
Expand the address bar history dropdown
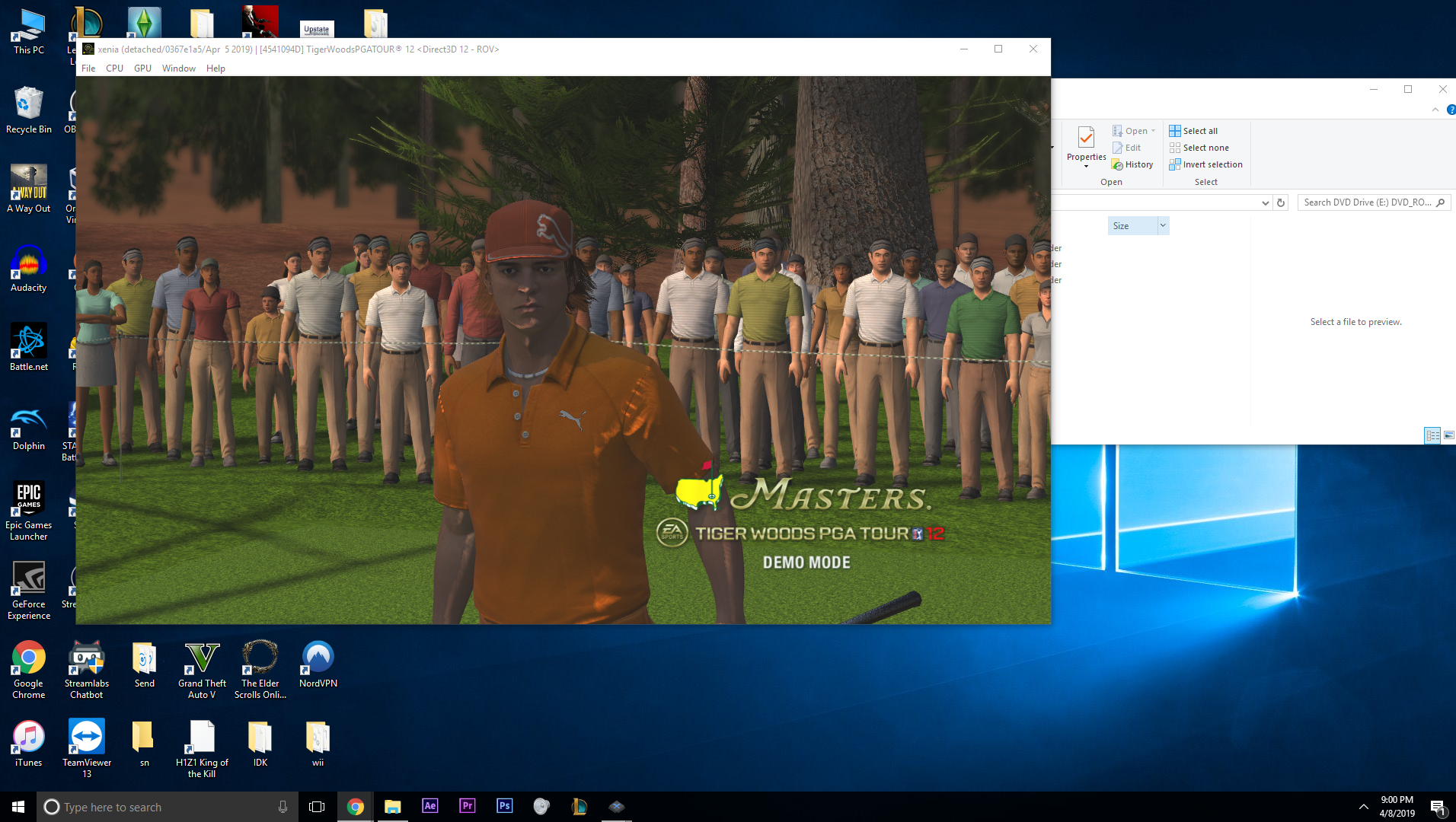[1265, 202]
